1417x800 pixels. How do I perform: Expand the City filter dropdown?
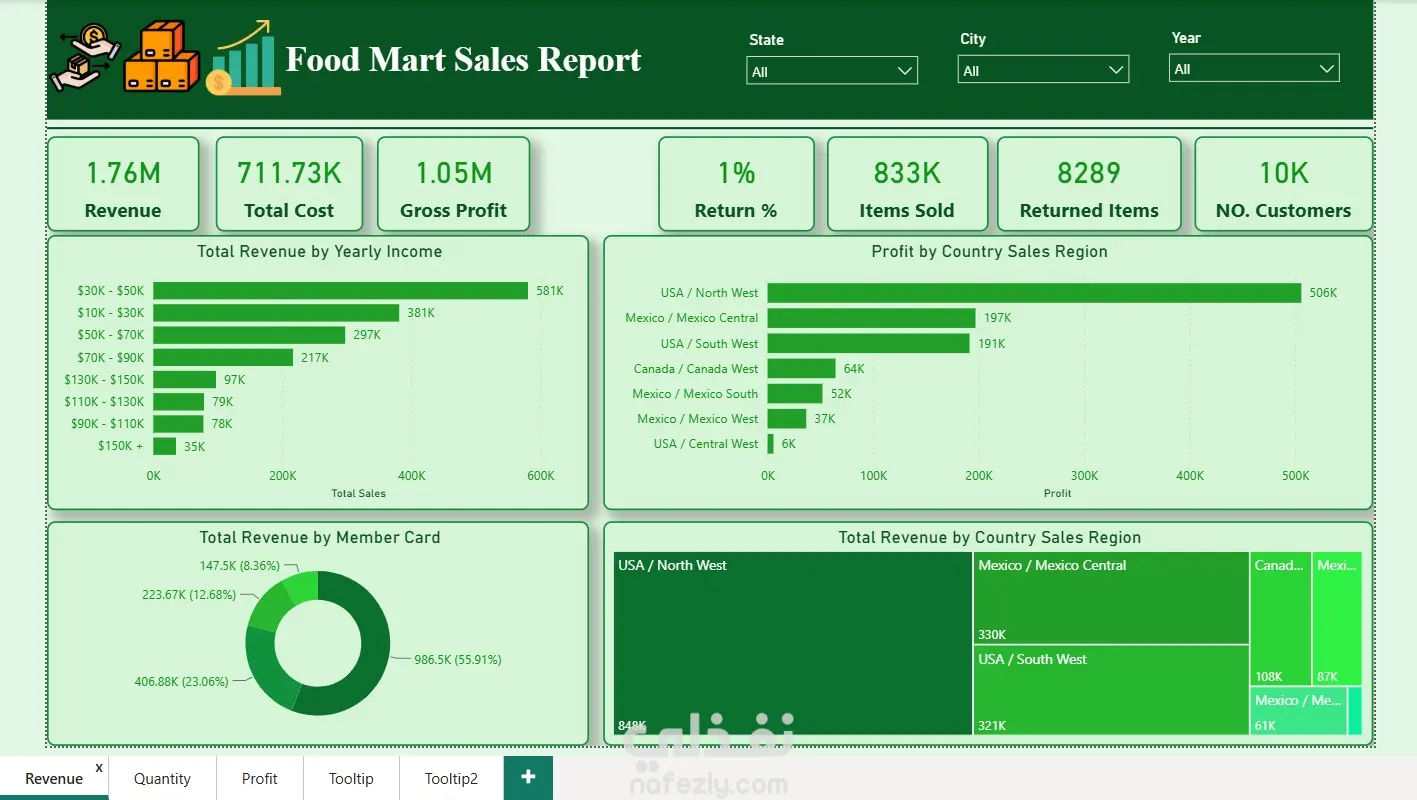click(1044, 70)
